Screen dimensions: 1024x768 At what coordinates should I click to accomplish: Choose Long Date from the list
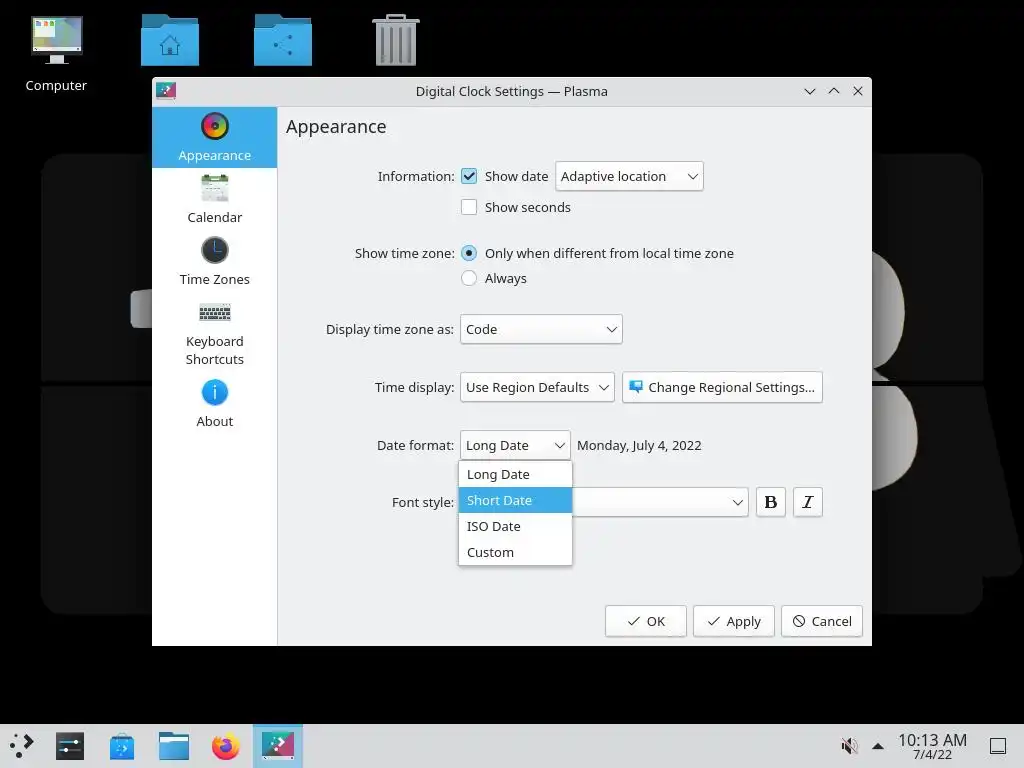tap(515, 475)
